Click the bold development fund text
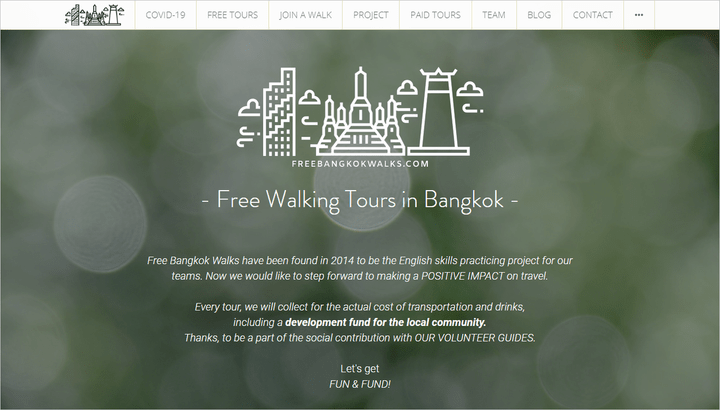The width and height of the screenshot is (720, 410). (x=385, y=322)
